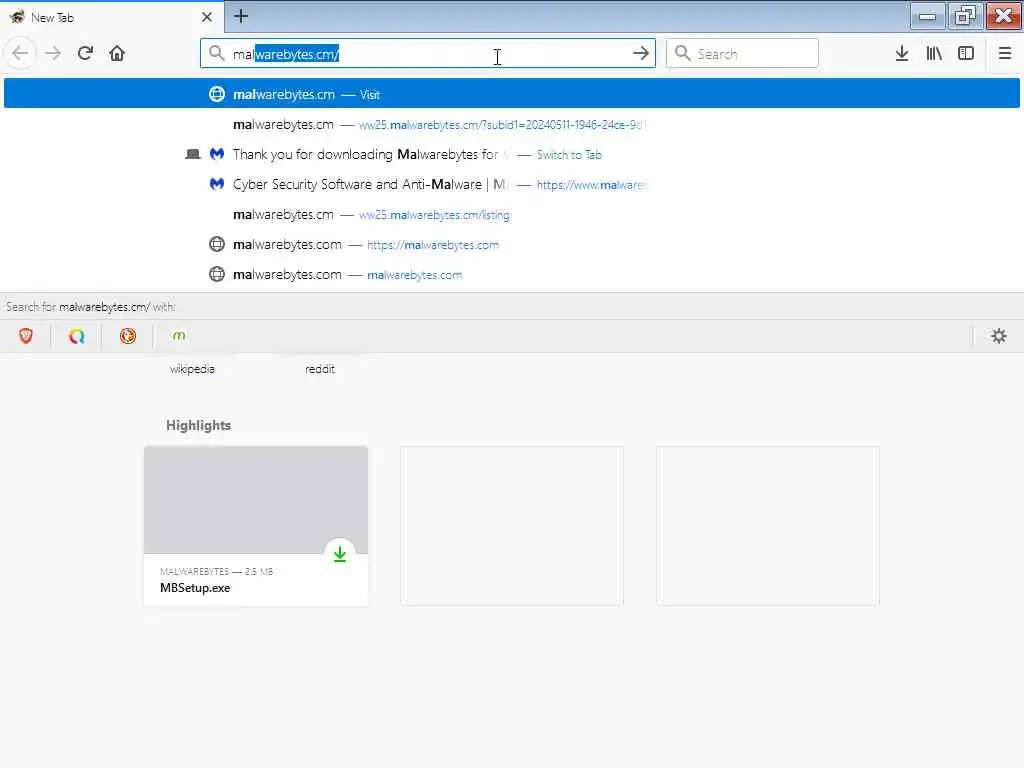Focus the Search box field
The height and width of the screenshot is (768, 1024).
click(742, 54)
